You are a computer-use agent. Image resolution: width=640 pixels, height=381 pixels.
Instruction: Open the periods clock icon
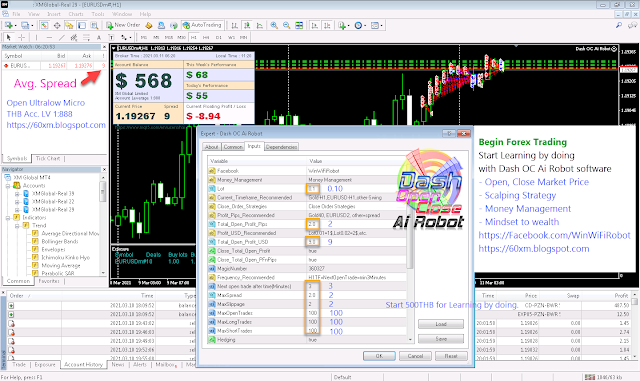pyautogui.click(x=358, y=25)
